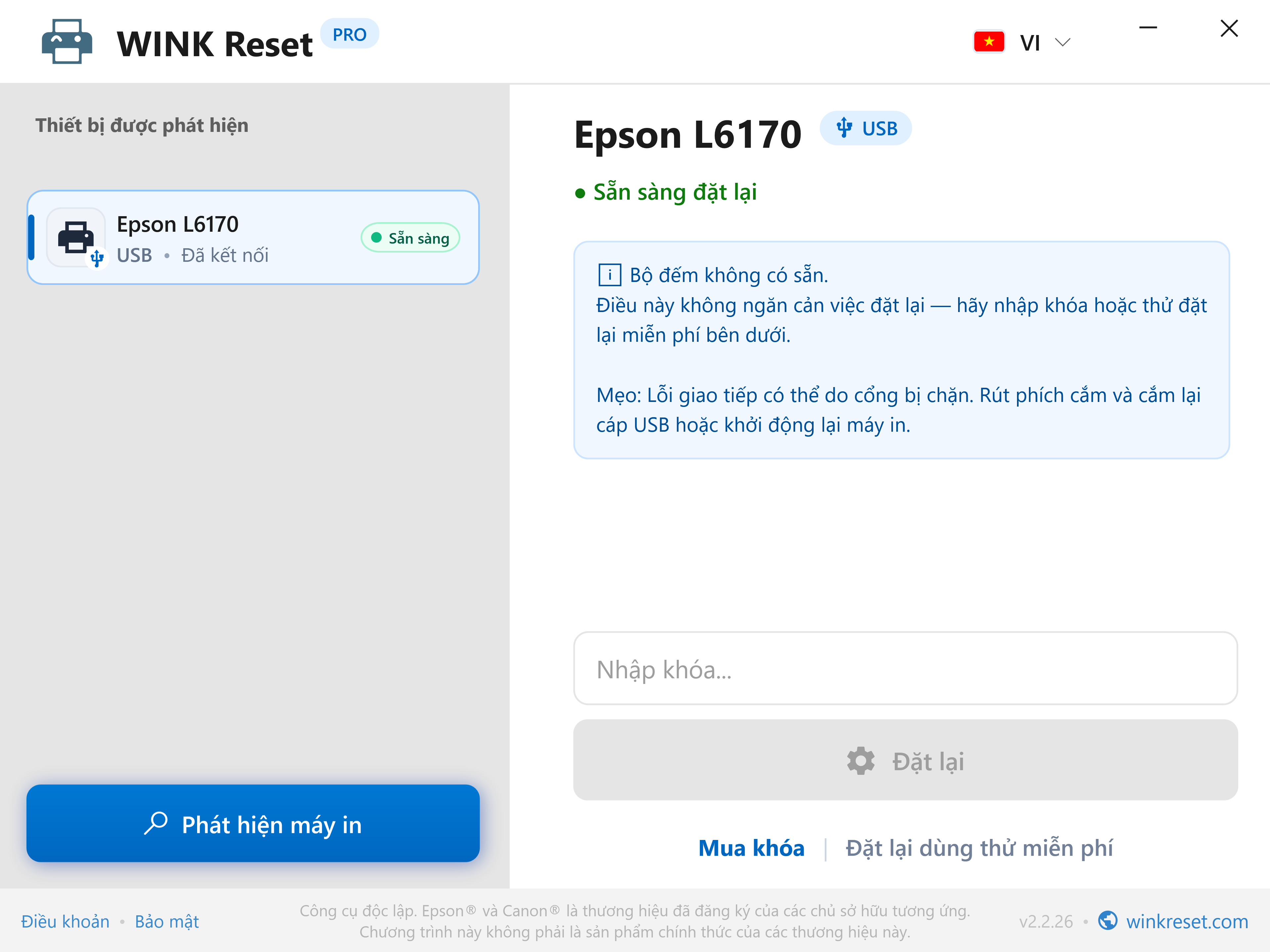Click the Mua khóa link
This screenshot has width=1270, height=952.
(x=751, y=848)
